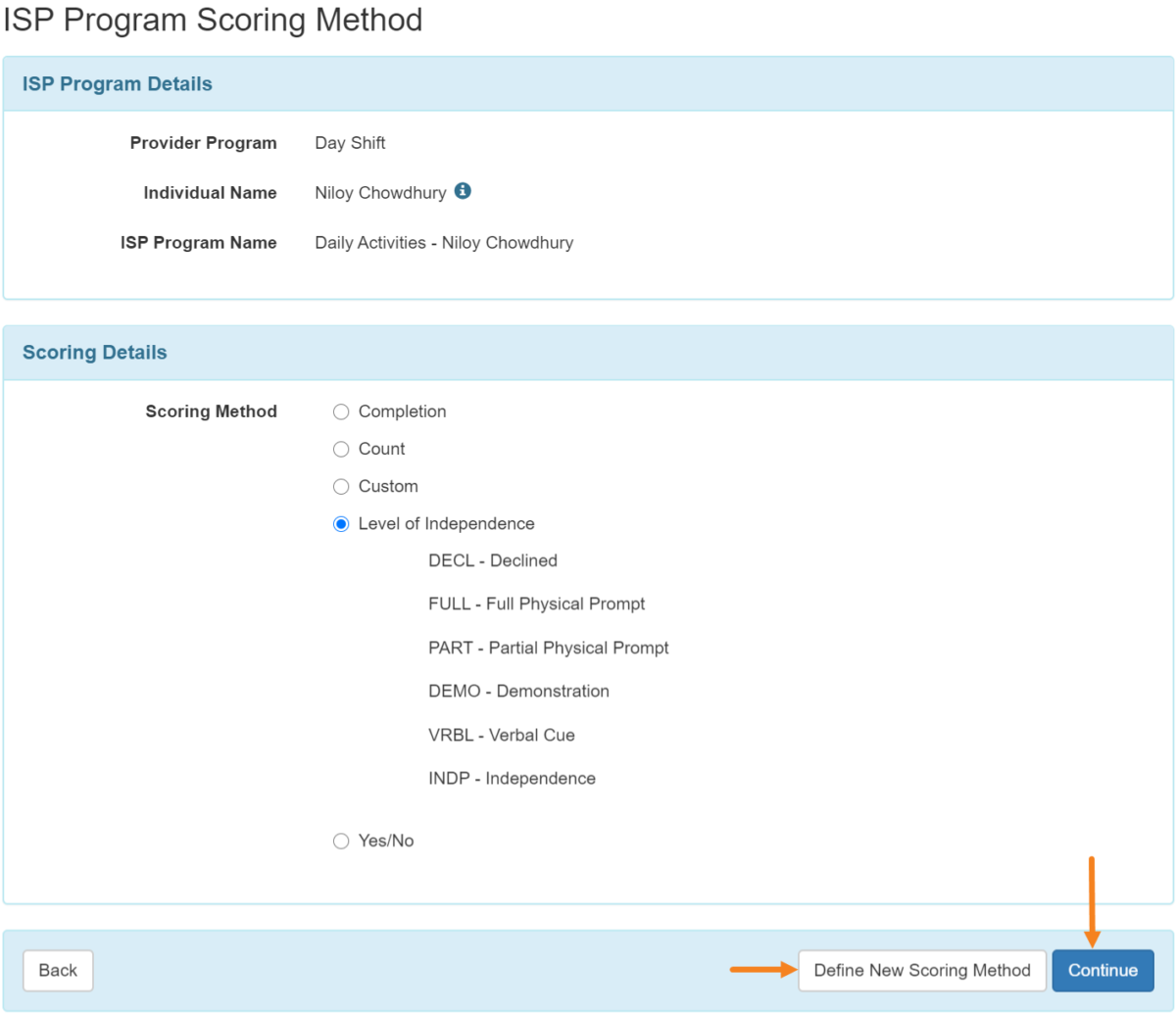Pick the Custom scoring method option
1176x1014 pixels.
point(341,486)
